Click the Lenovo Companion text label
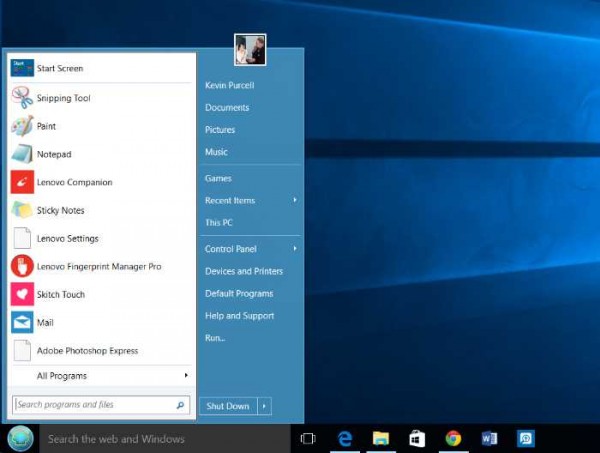 pyautogui.click(x=75, y=182)
